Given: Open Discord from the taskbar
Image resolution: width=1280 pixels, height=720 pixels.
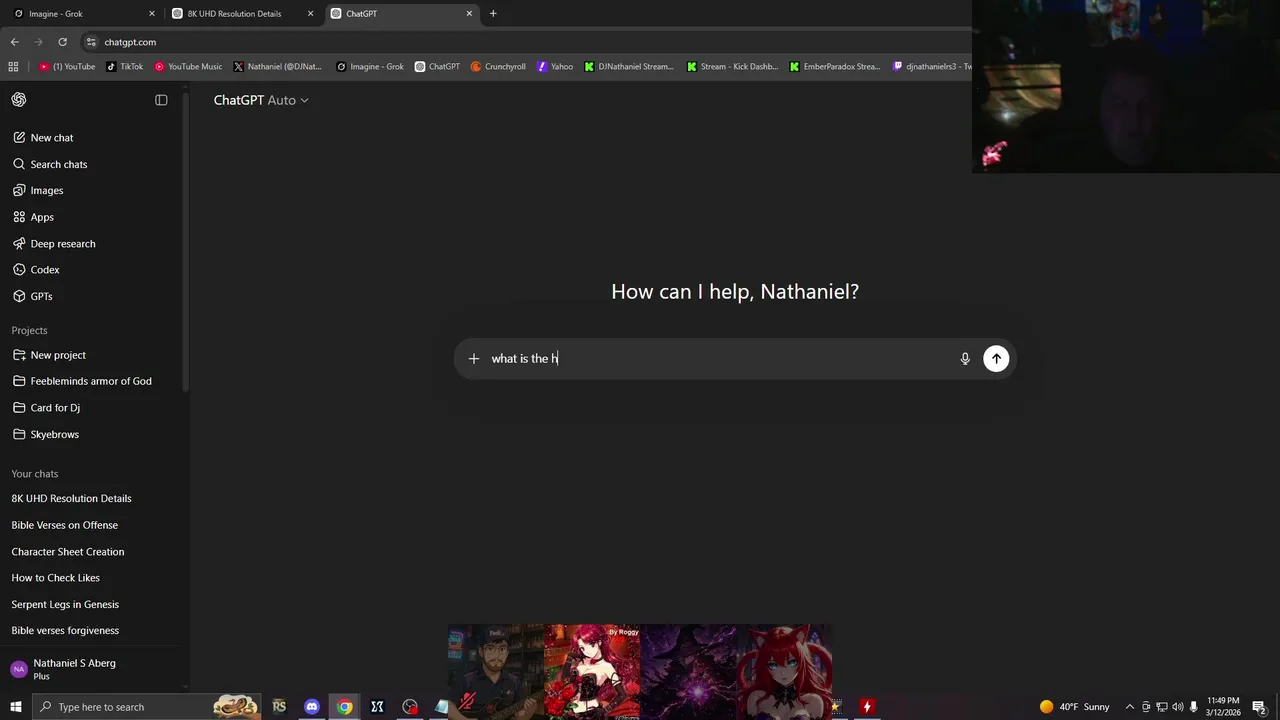Looking at the screenshot, I should [312, 707].
